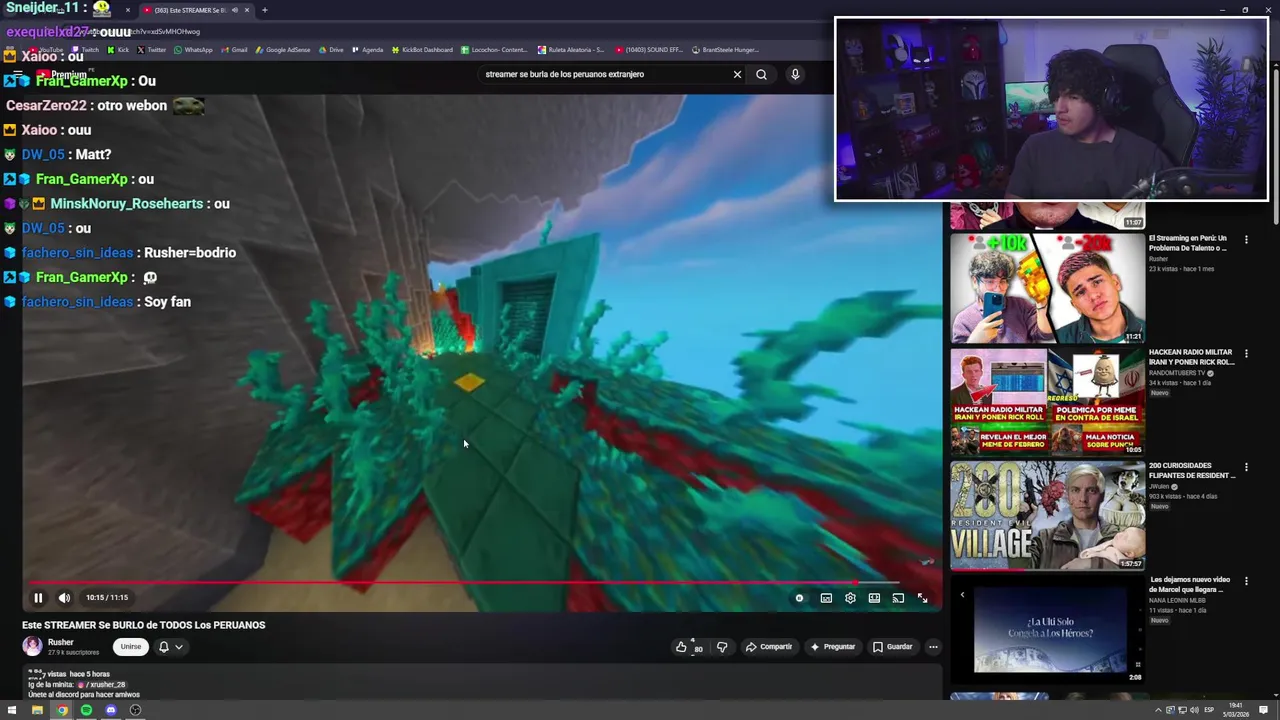Select the 'Este STREAMER Se BU' browser tab
This screenshot has height=720, width=1280.
pyautogui.click(x=190, y=10)
